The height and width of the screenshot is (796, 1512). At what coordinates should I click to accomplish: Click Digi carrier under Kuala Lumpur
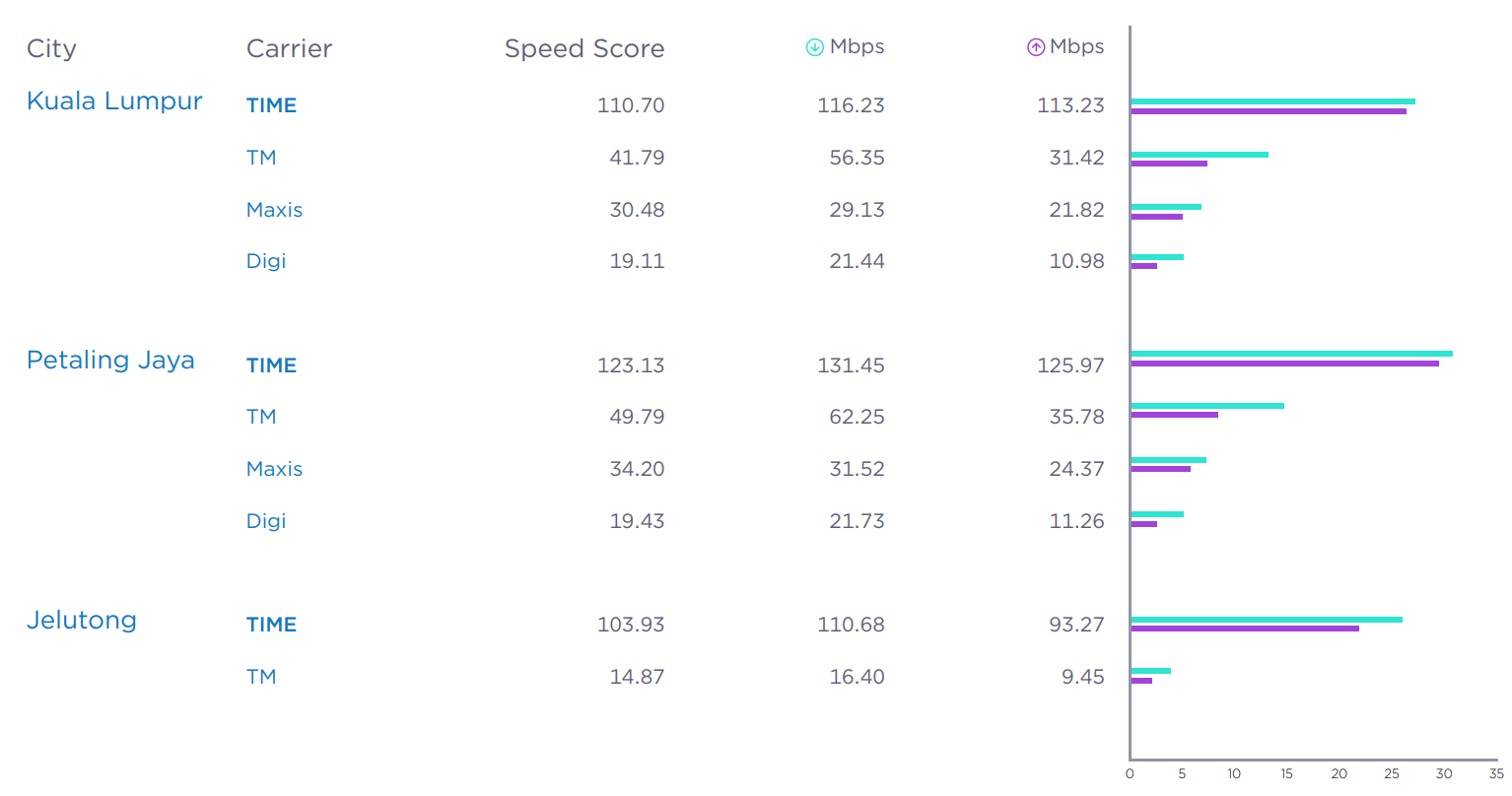(x=266, y=261)
